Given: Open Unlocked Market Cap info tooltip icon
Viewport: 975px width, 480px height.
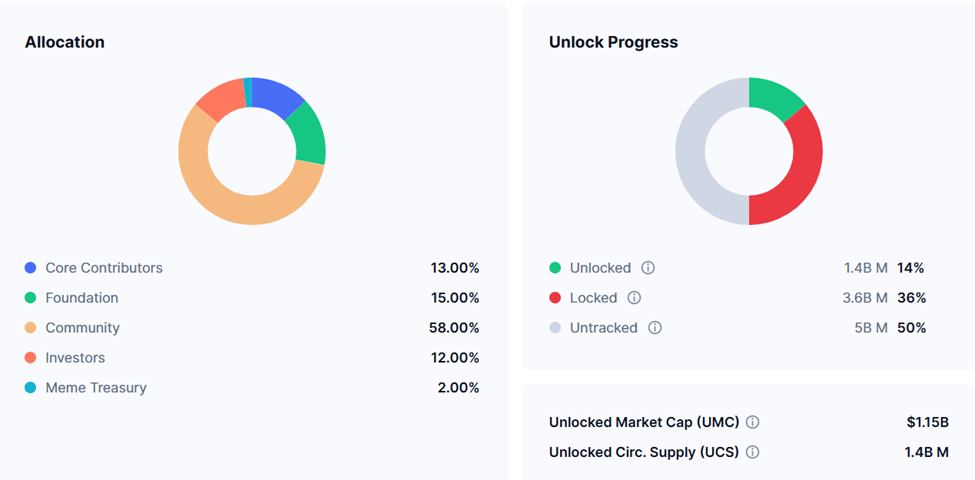Looking at the screenshot, I should click(753, 422).
